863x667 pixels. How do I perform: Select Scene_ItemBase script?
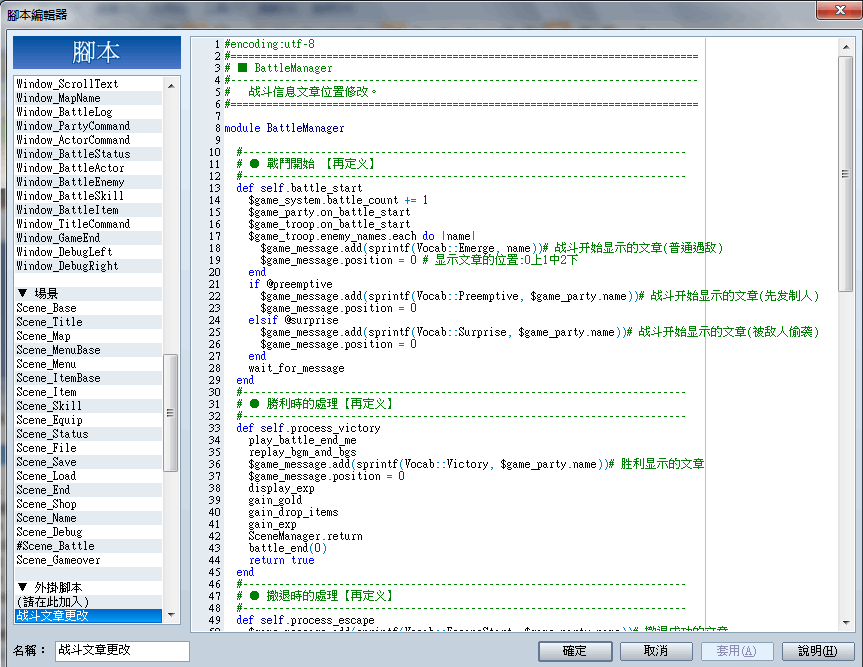point(88,378)
